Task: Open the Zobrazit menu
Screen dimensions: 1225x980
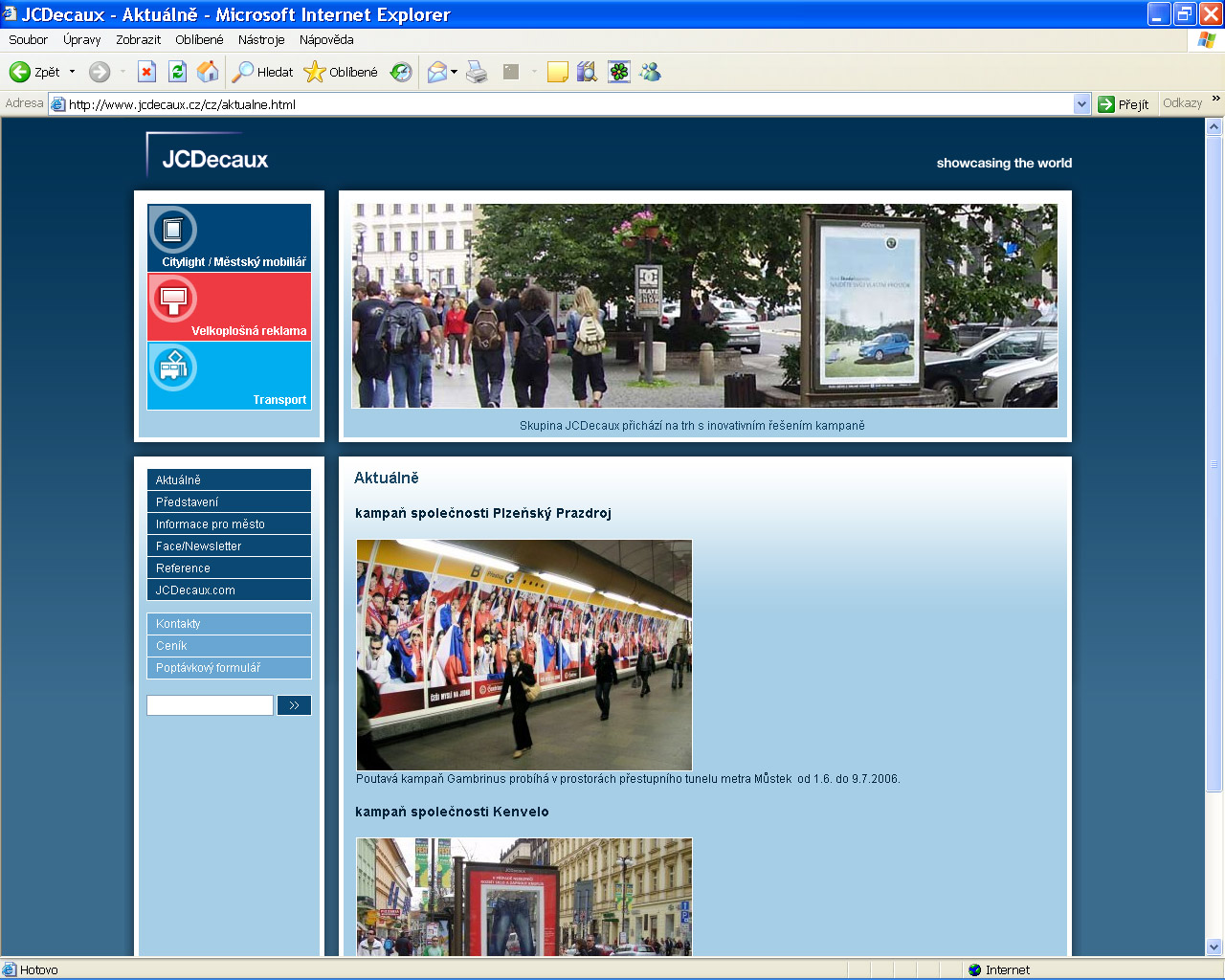Action: (139, 40)
